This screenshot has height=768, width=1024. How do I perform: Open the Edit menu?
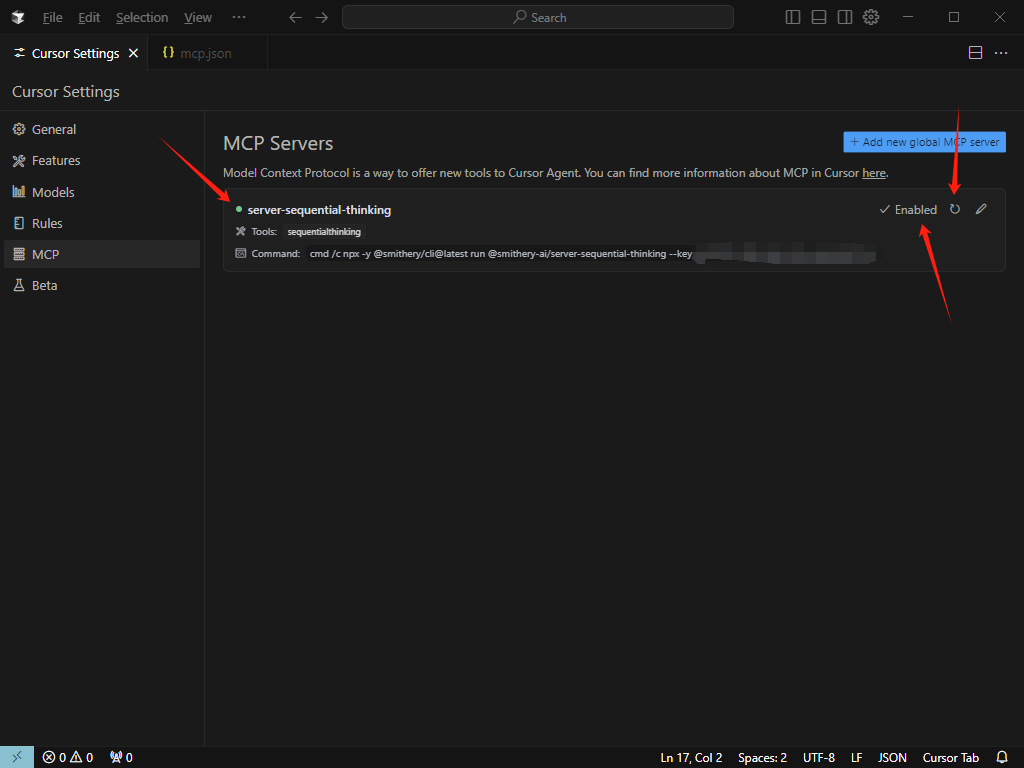[x=89, y=18]
